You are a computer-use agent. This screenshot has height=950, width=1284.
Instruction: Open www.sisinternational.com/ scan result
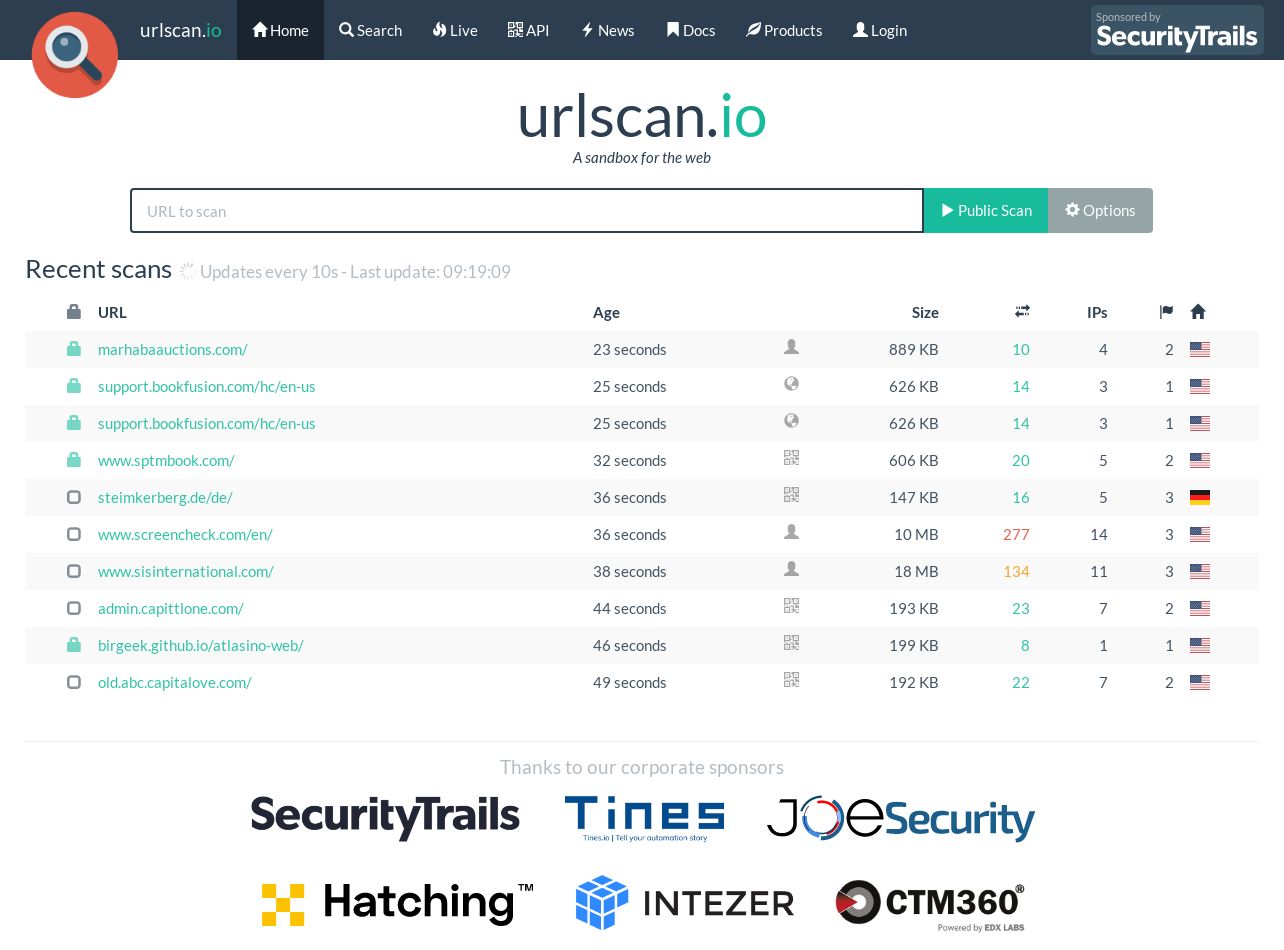click(186, 572)
